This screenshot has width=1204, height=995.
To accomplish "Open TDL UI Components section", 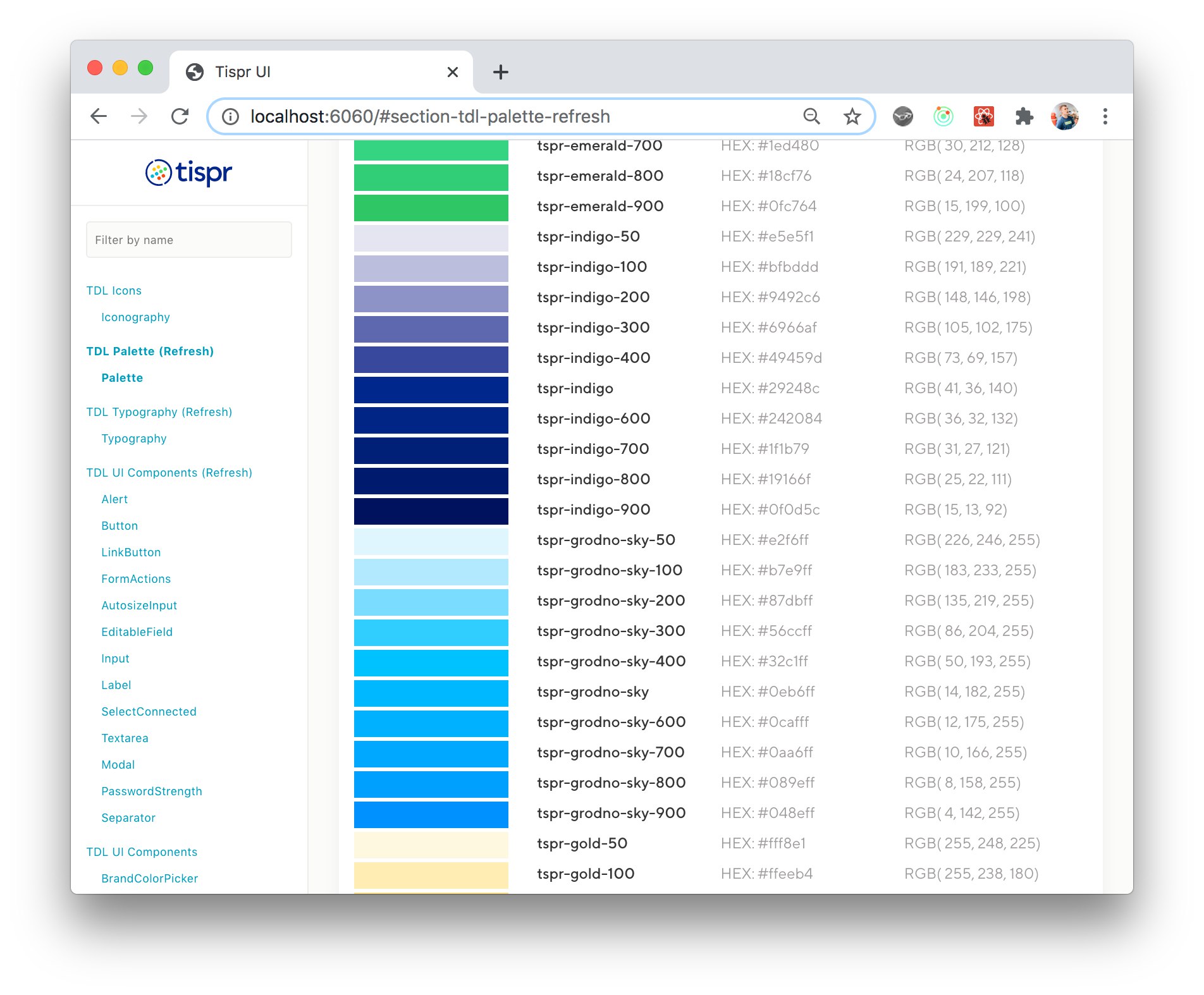I will click(142, 852).
